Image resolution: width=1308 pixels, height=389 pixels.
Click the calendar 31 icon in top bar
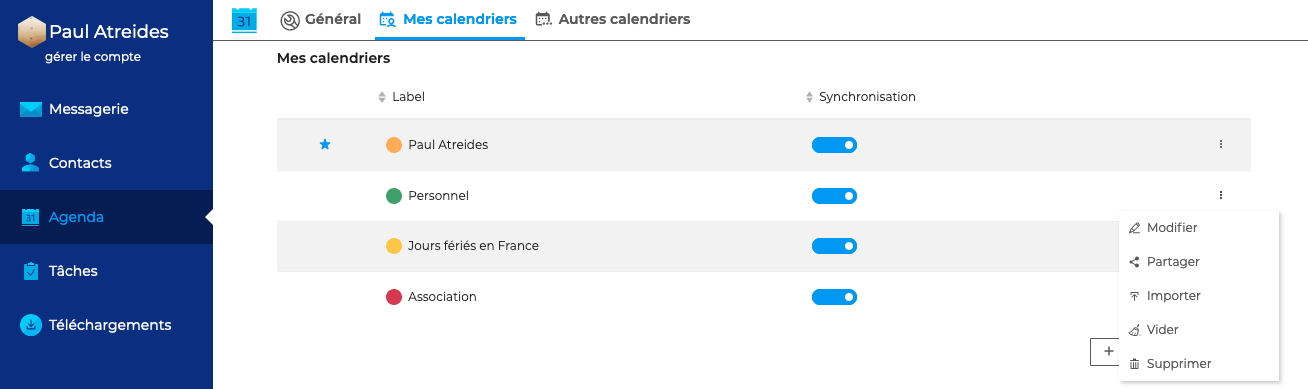tap(244, 20)
